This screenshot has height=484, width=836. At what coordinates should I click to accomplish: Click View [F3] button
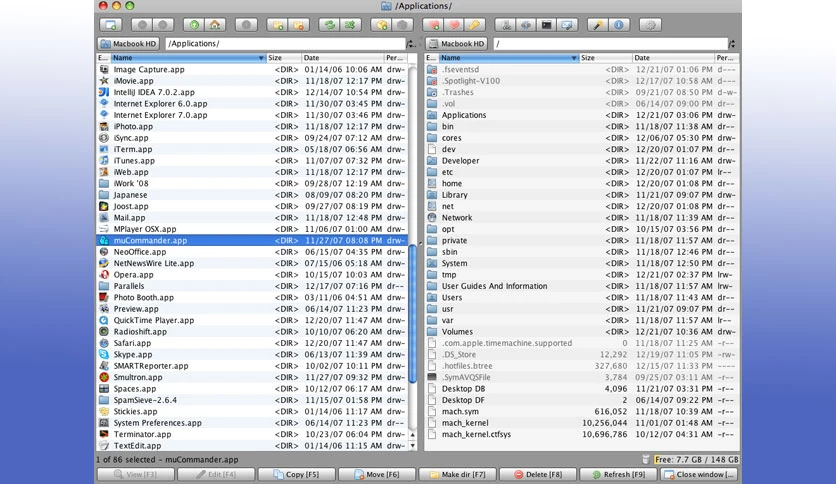tap(135, 474)
